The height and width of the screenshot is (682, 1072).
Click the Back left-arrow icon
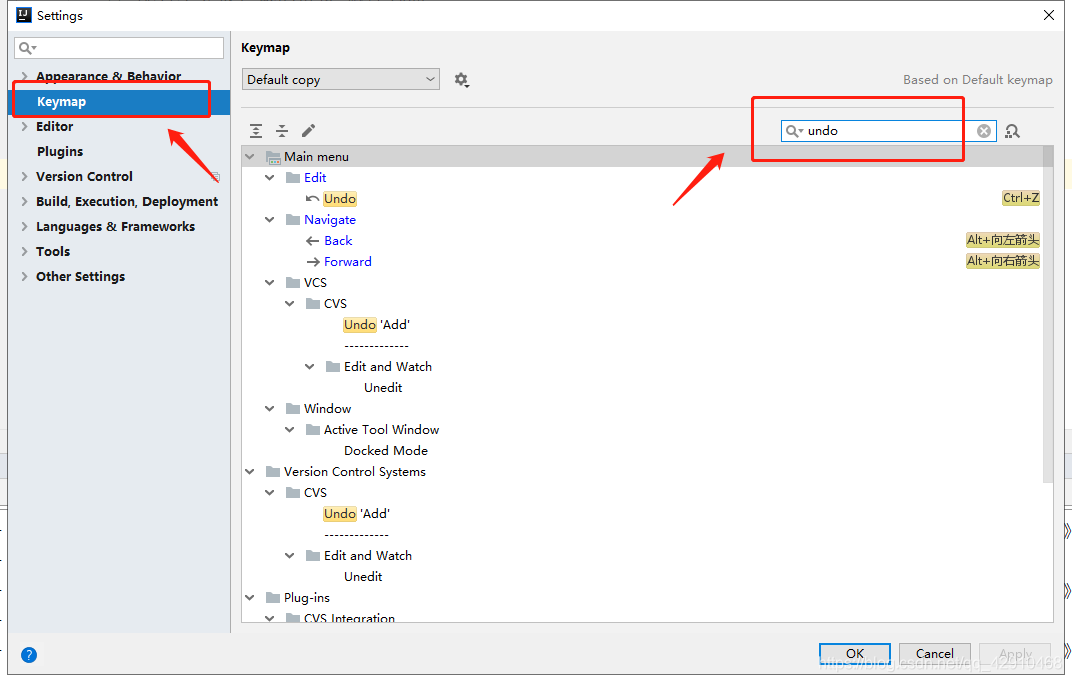click(x=312, y=241)
